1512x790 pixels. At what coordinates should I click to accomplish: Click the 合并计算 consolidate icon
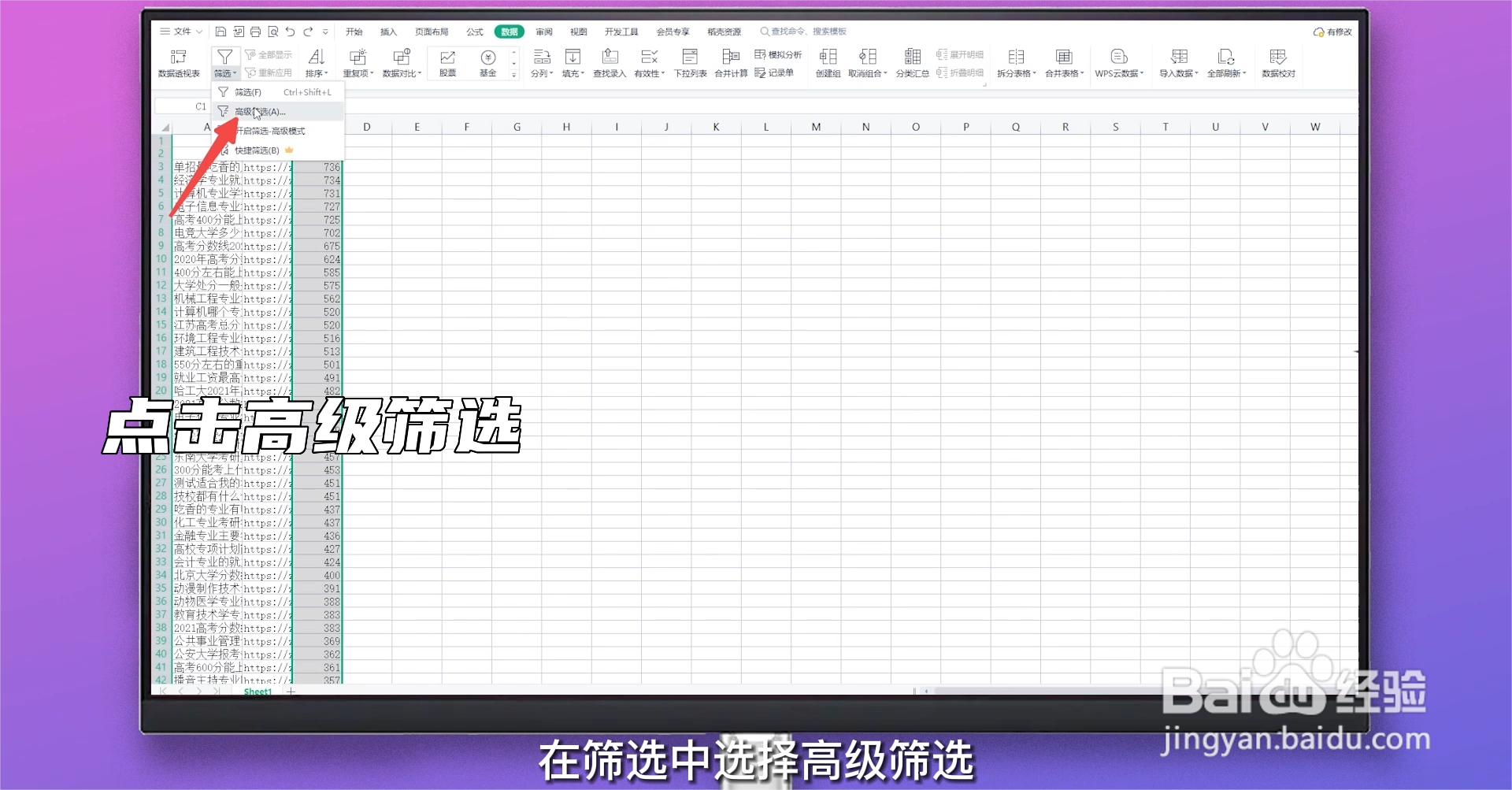pos(731,57)
